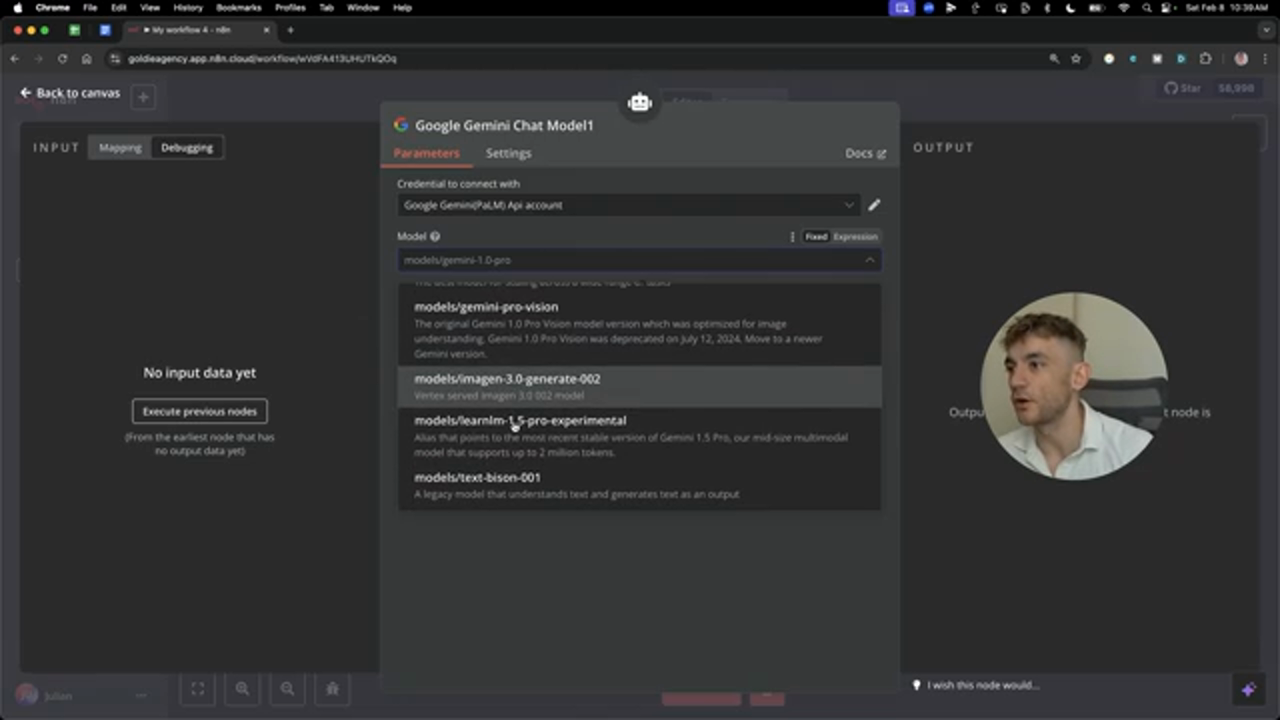Select Fixed mode for Model
This screenshot has height=720, width=1280.
point(816,237)
